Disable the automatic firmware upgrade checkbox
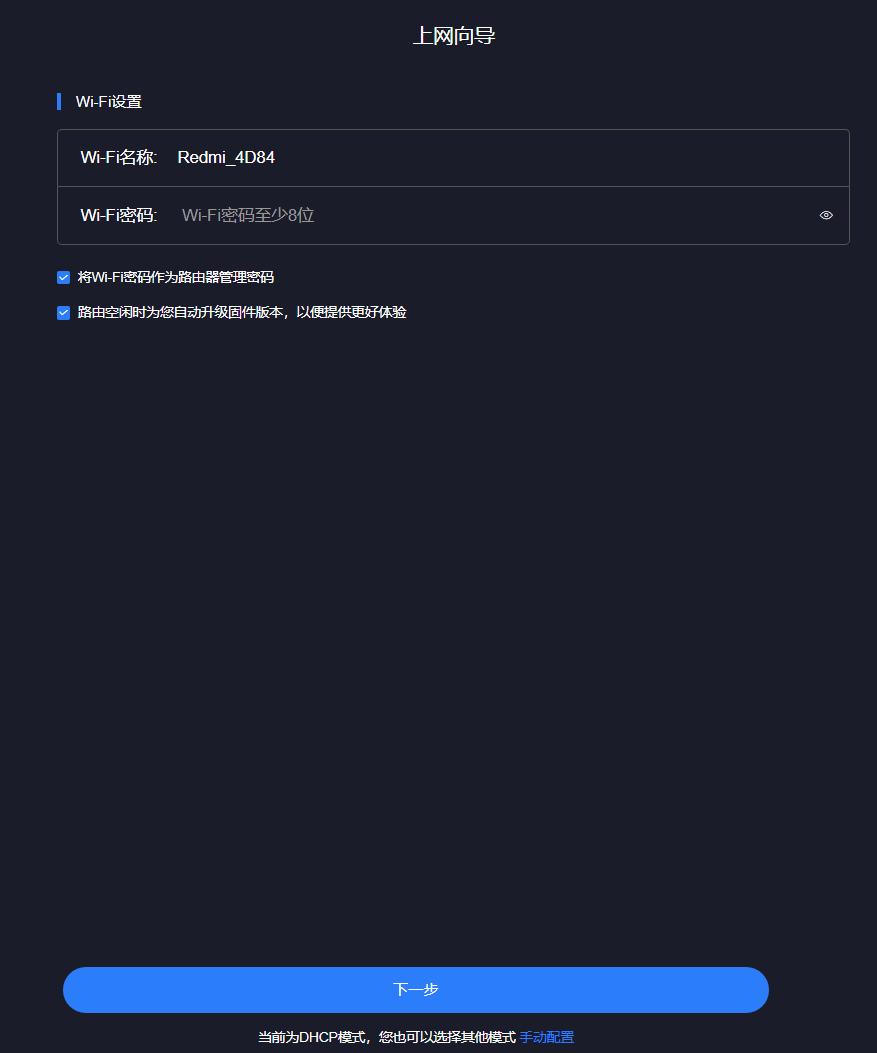Image resolution: width=877 pixels, height=1053 pixels. pyautogui.click(x=64, y=312)
